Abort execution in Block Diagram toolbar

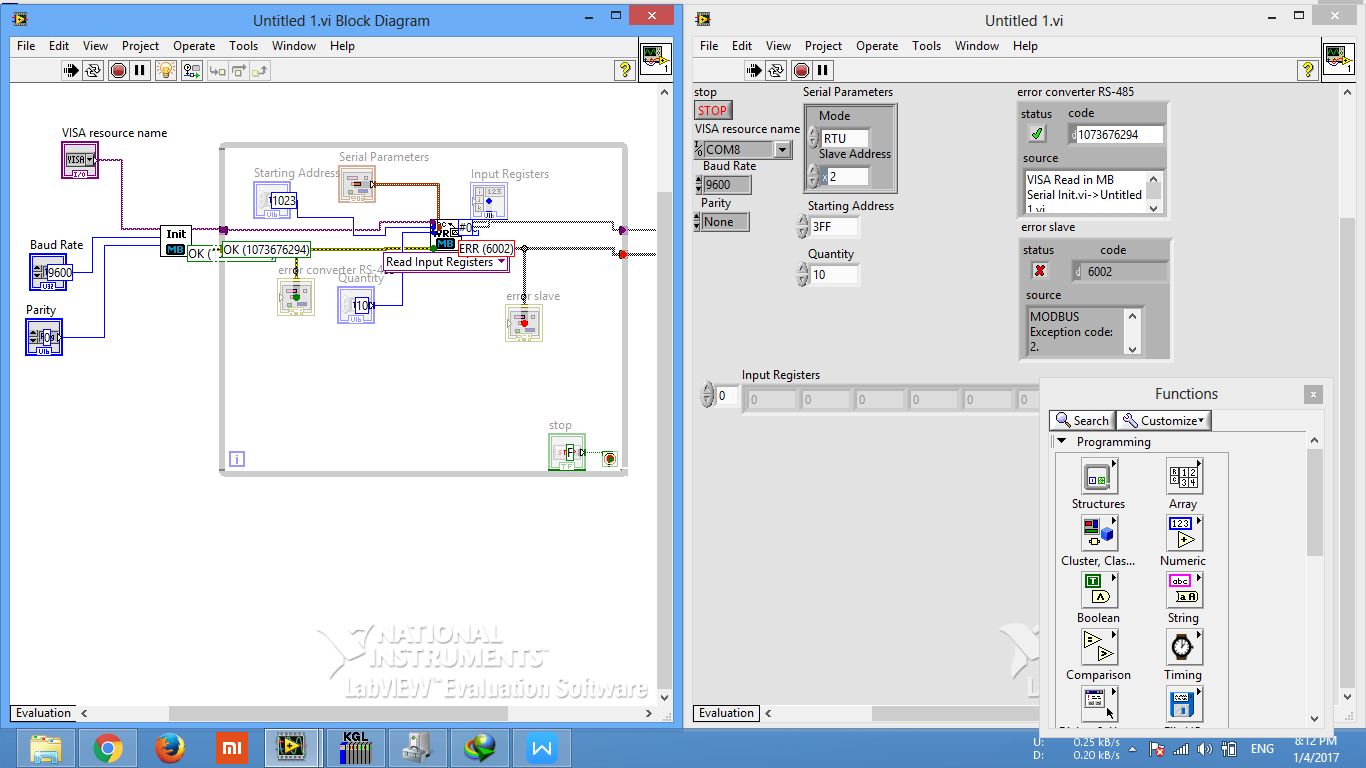pos(118,70)
